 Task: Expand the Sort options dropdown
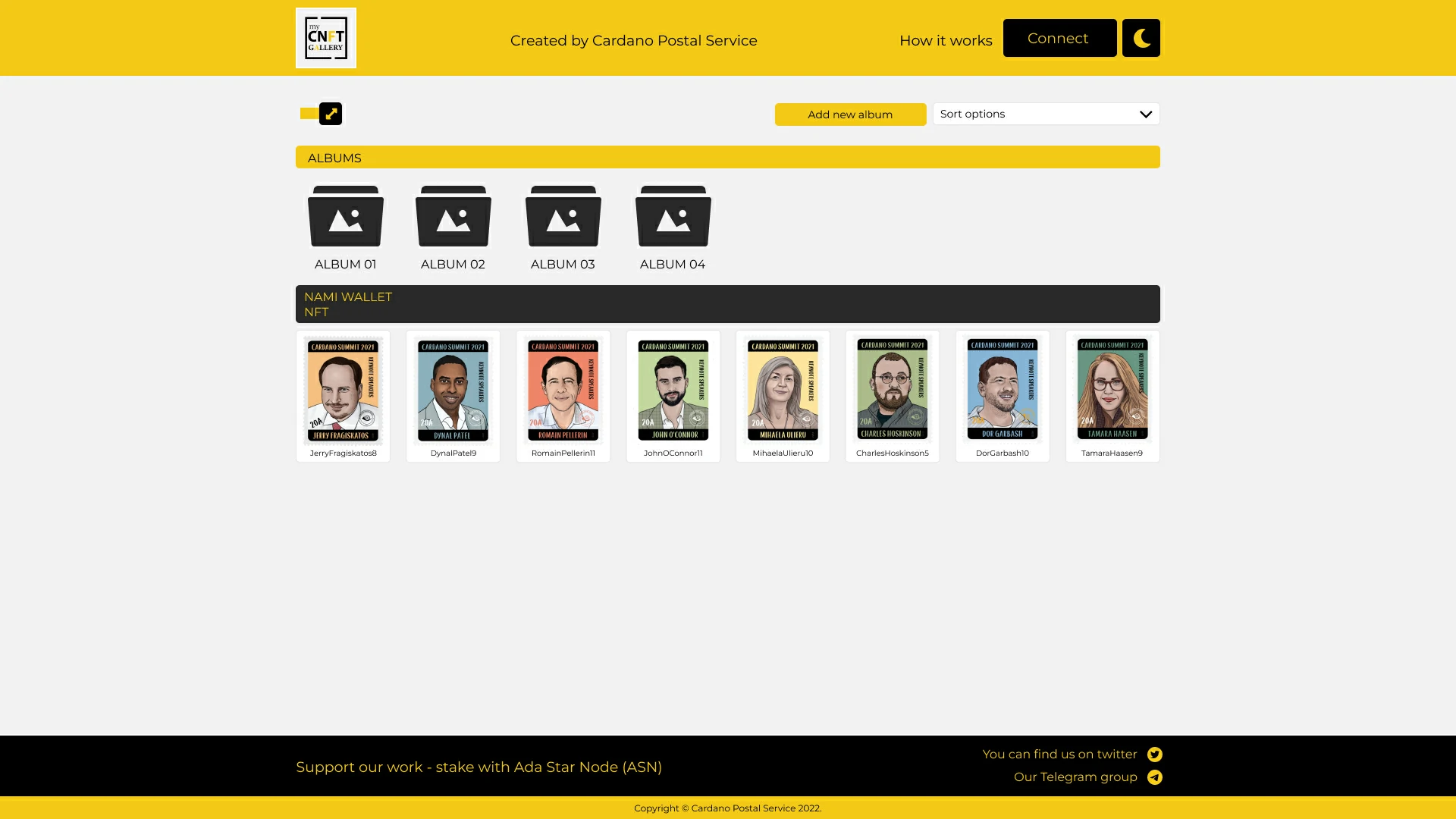1046,114
